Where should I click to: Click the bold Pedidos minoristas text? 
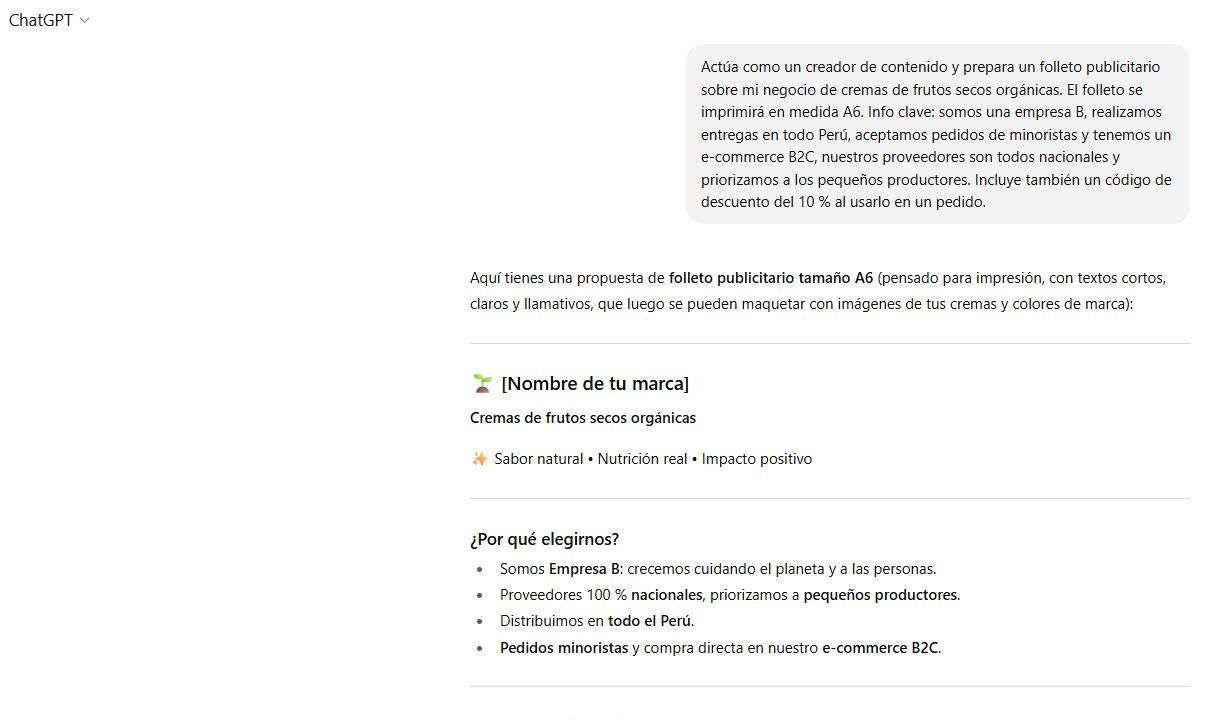564,647
